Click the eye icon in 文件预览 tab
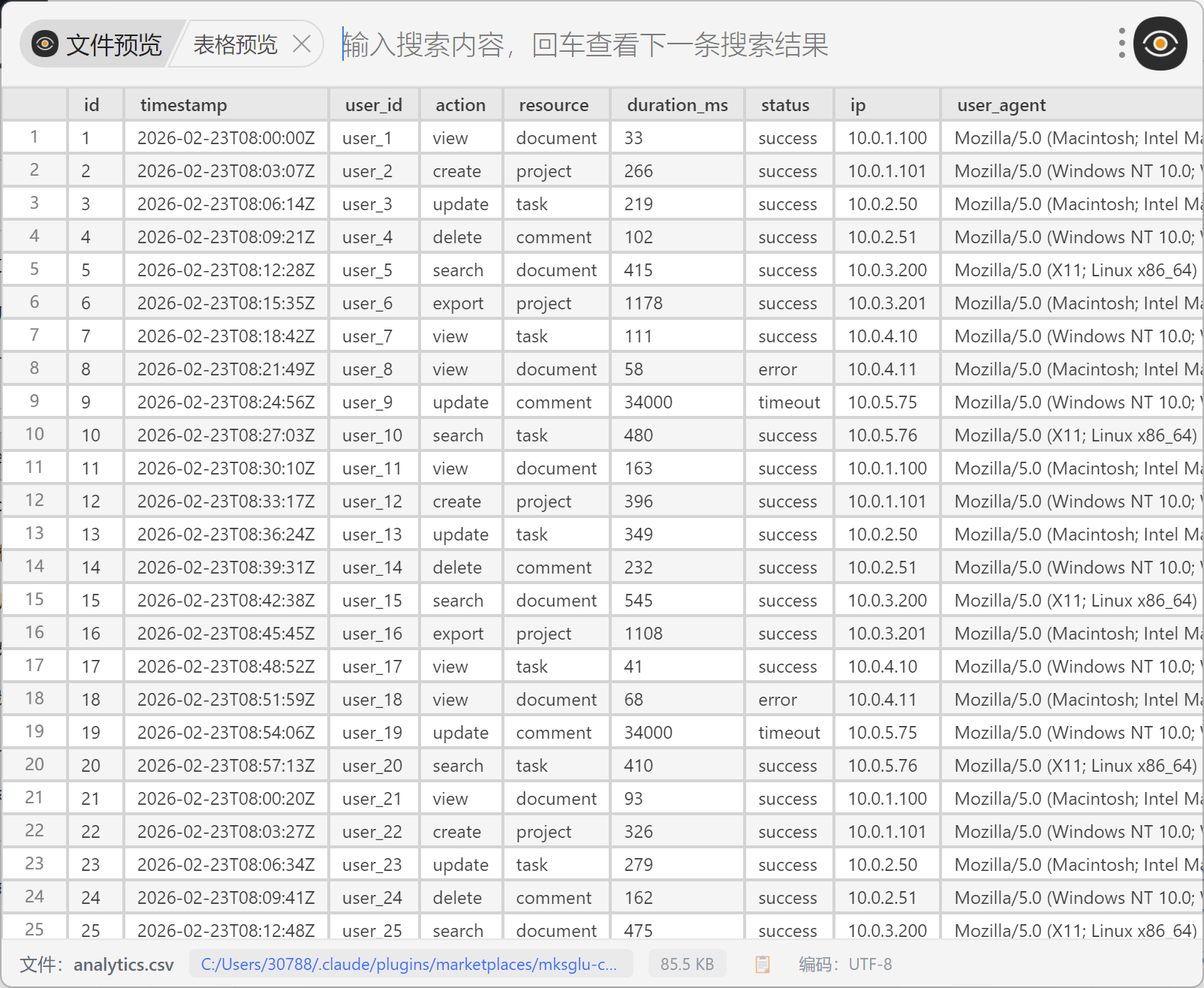The height and width of the screenshot is (988, 1204). click(x=45, y=44)
